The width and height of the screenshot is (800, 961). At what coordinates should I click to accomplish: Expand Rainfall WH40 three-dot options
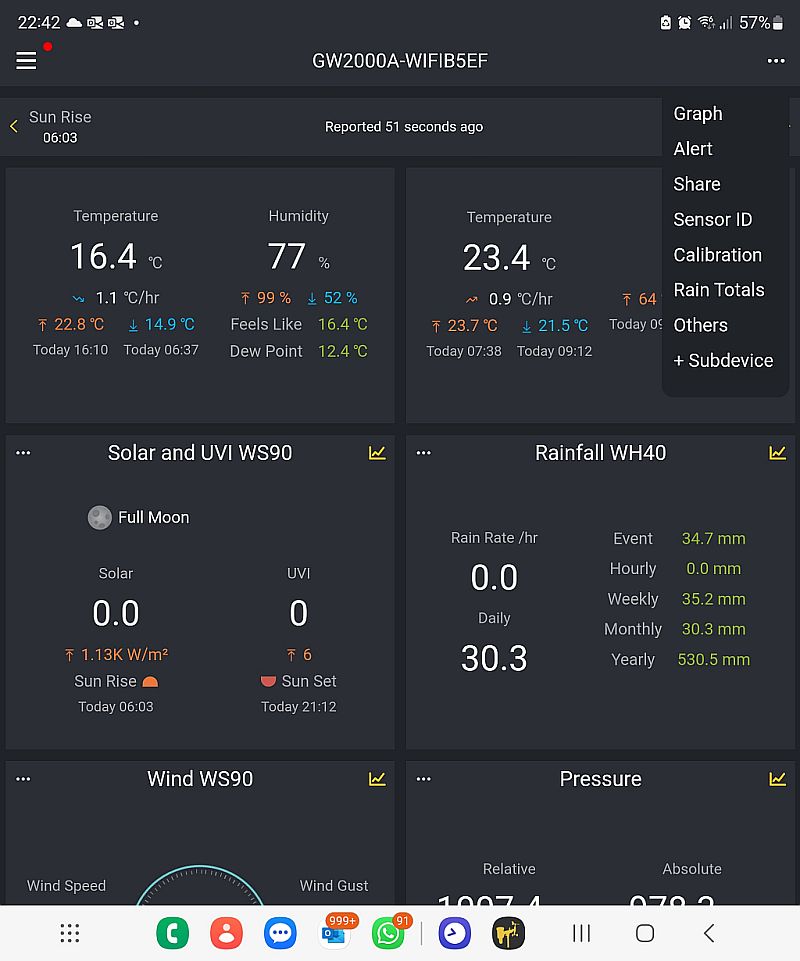(423, 453)
